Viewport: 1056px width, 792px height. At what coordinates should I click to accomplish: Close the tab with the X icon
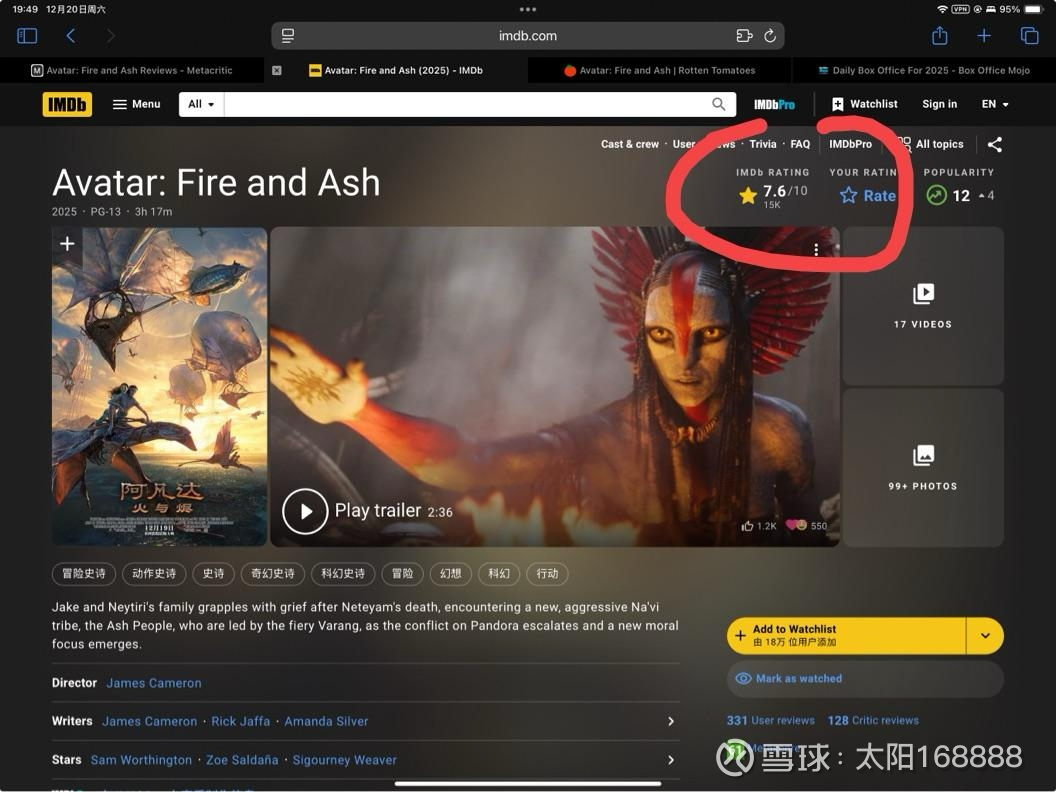pyautogui.click(x=277, y=70)
